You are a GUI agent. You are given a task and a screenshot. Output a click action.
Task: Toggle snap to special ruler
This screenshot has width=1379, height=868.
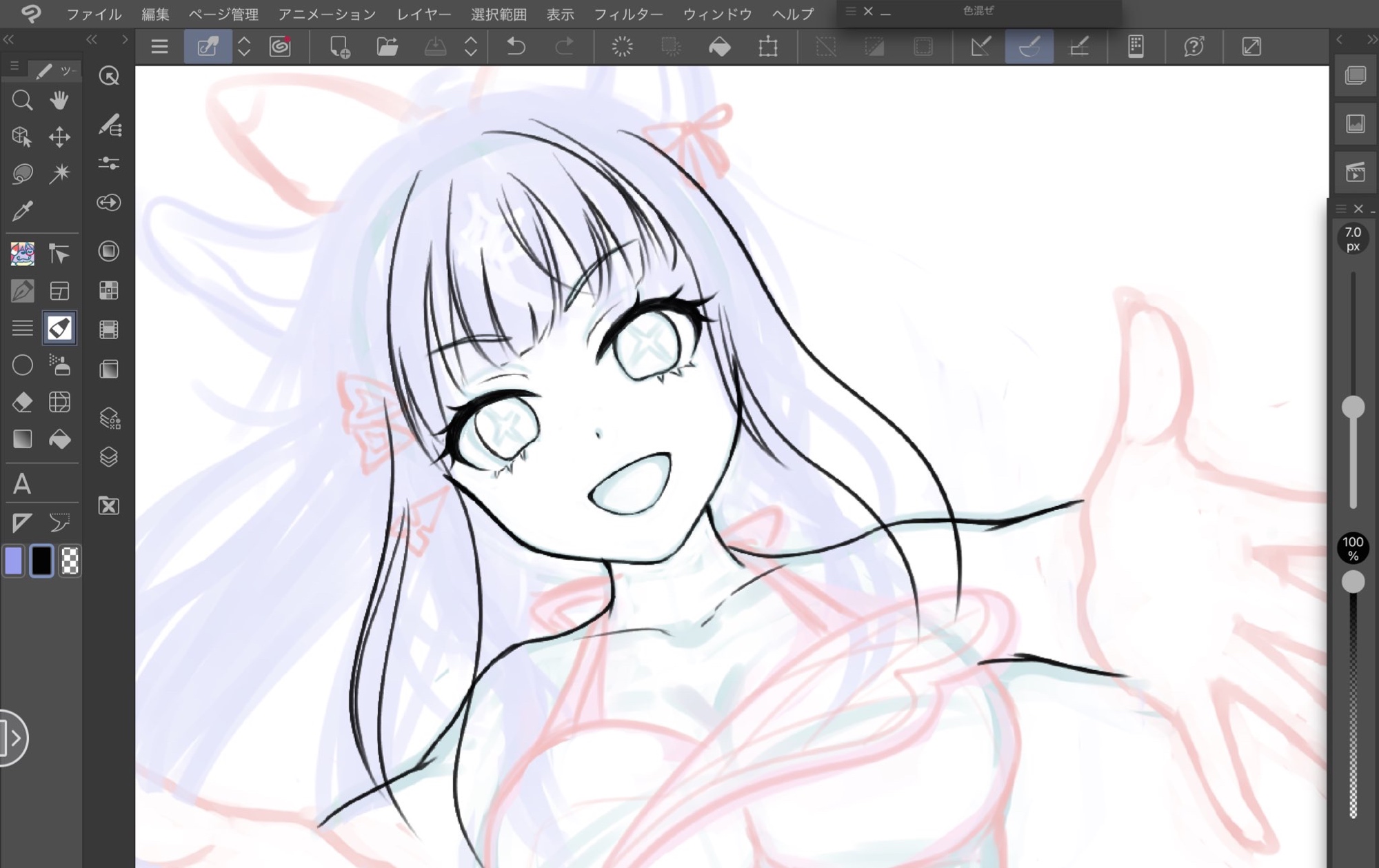(1029, 47)
